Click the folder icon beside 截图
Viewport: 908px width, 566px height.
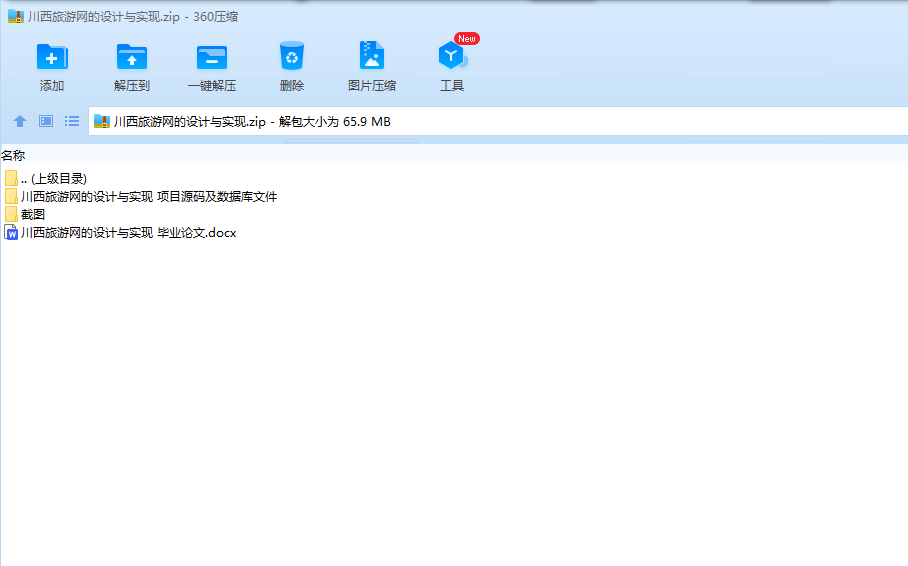(x=11, y=214)
